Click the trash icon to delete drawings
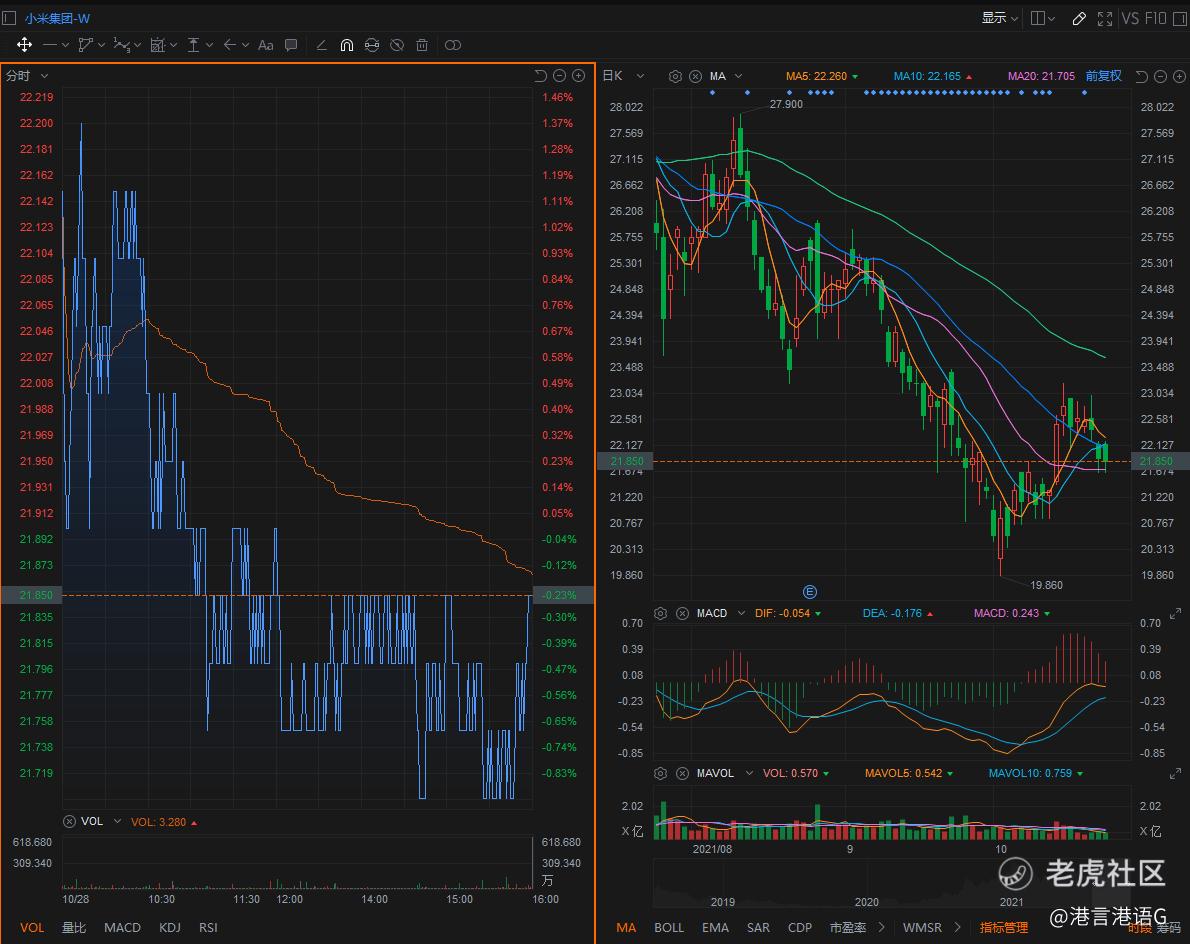This screenshot has height=944, width=1190. pyautogui.click(x=422, y=45)
